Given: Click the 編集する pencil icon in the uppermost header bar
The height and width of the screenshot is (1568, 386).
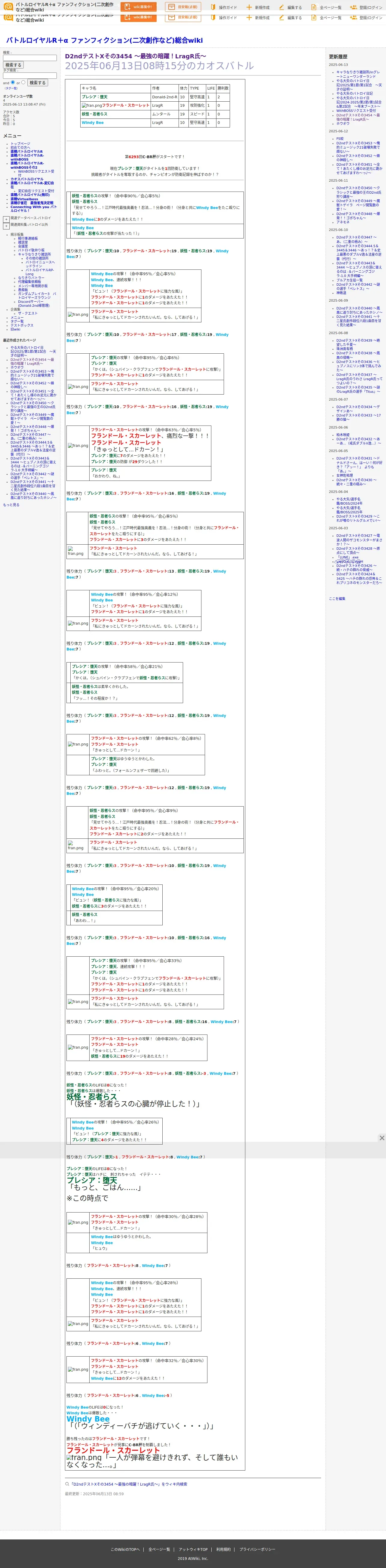Looking at the screenshot, I should tap(281, 7).
